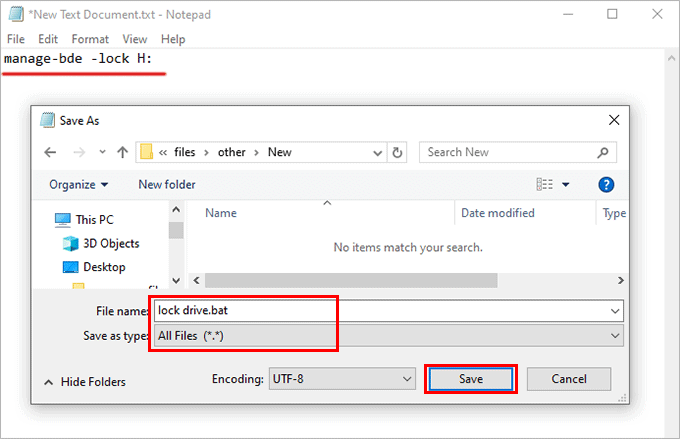The image size is (680, 439).
Task: Open the Organize menu
Action: click(78, 185)
